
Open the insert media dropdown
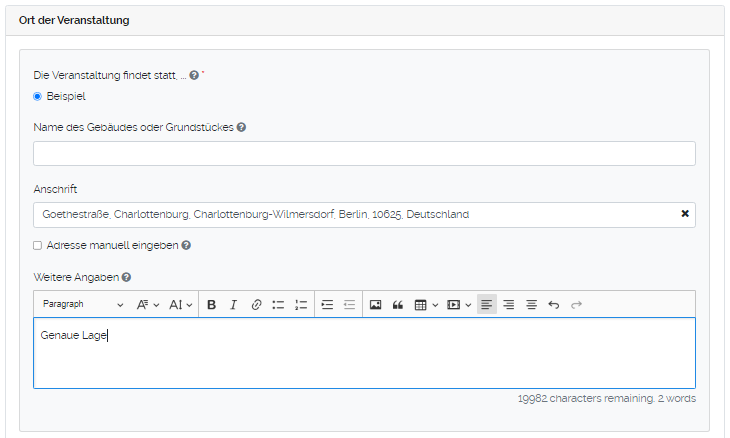point(459,305)
